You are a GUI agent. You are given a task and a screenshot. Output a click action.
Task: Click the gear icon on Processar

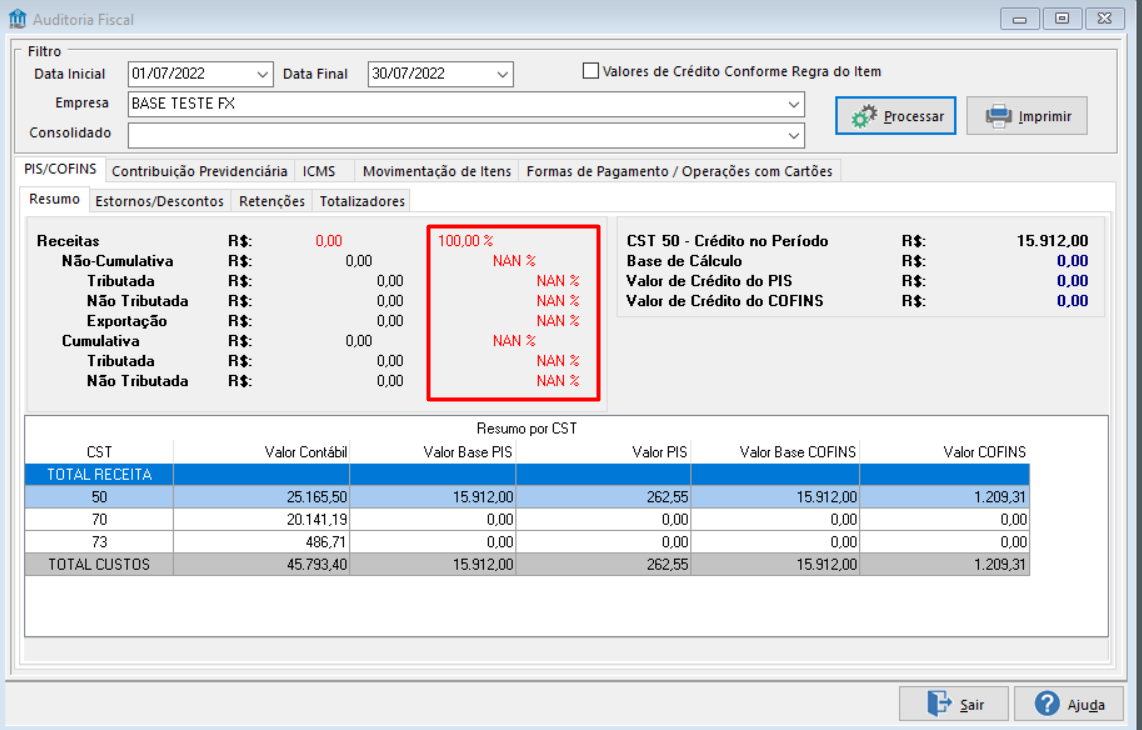click(864, 117)
